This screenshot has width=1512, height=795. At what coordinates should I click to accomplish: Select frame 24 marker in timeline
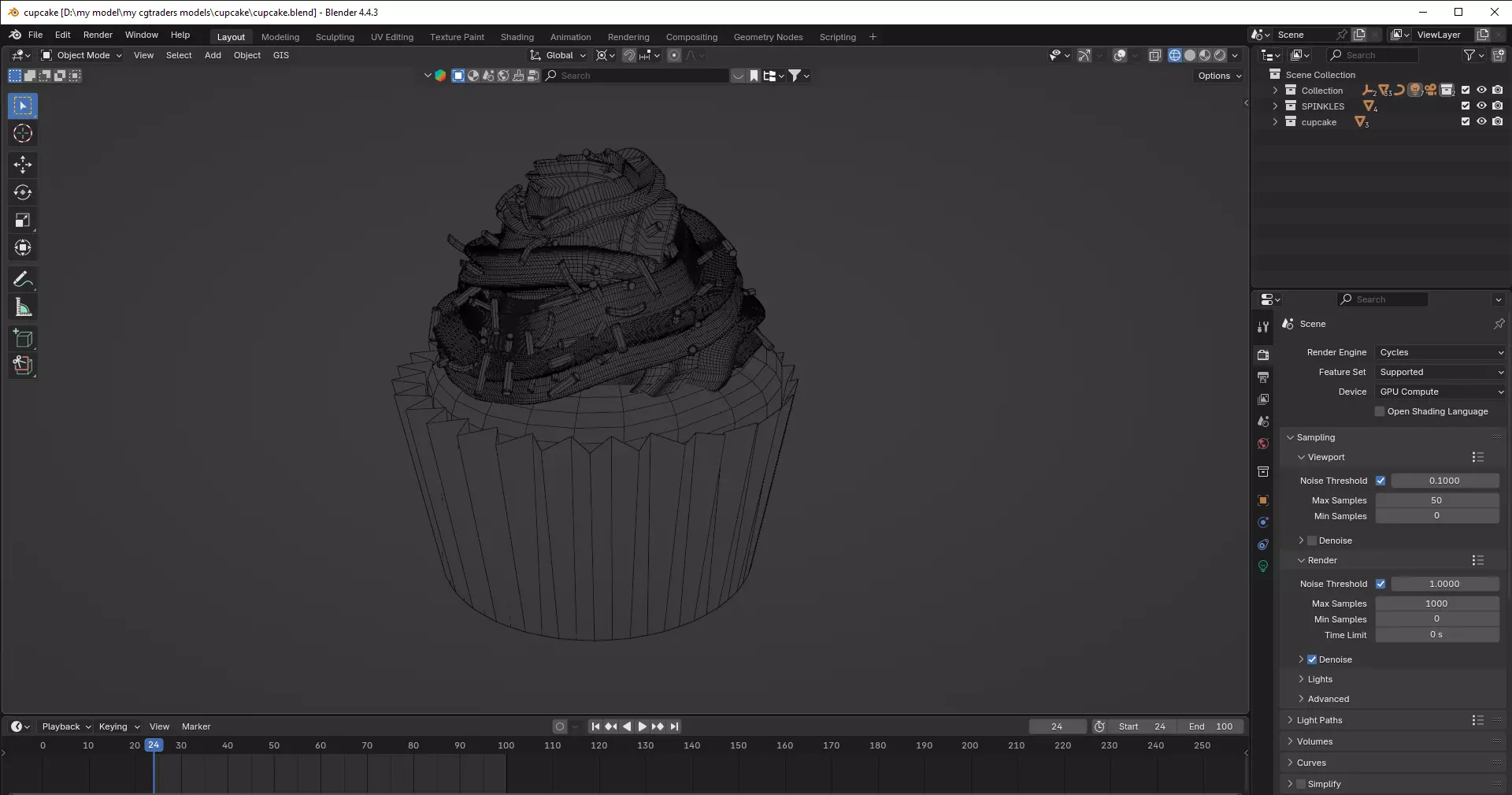point(154,745)
